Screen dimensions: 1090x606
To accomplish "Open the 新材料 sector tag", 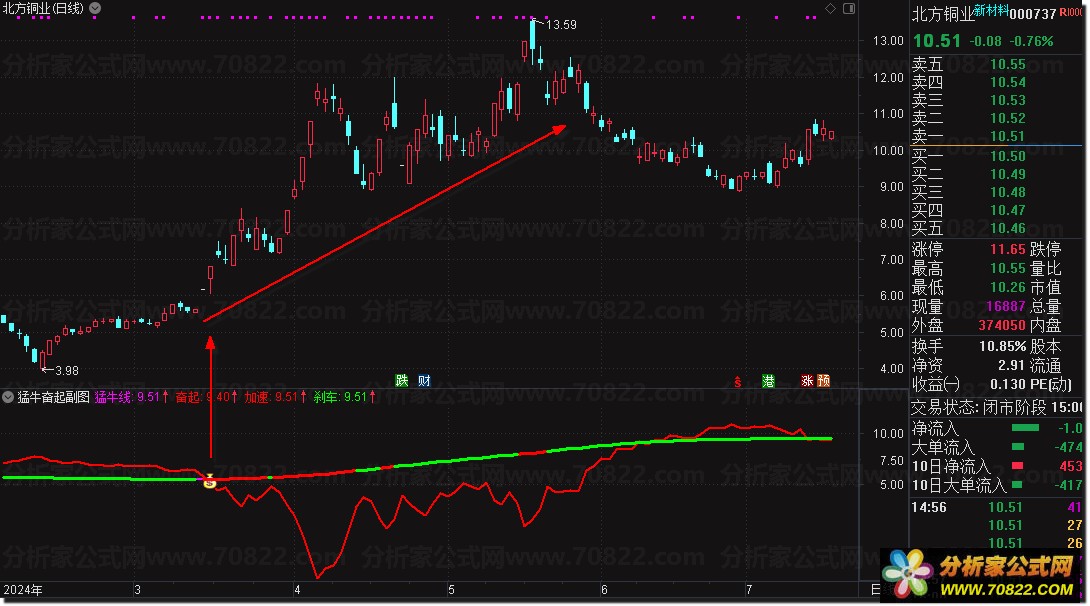I will (x=991, y=10).
